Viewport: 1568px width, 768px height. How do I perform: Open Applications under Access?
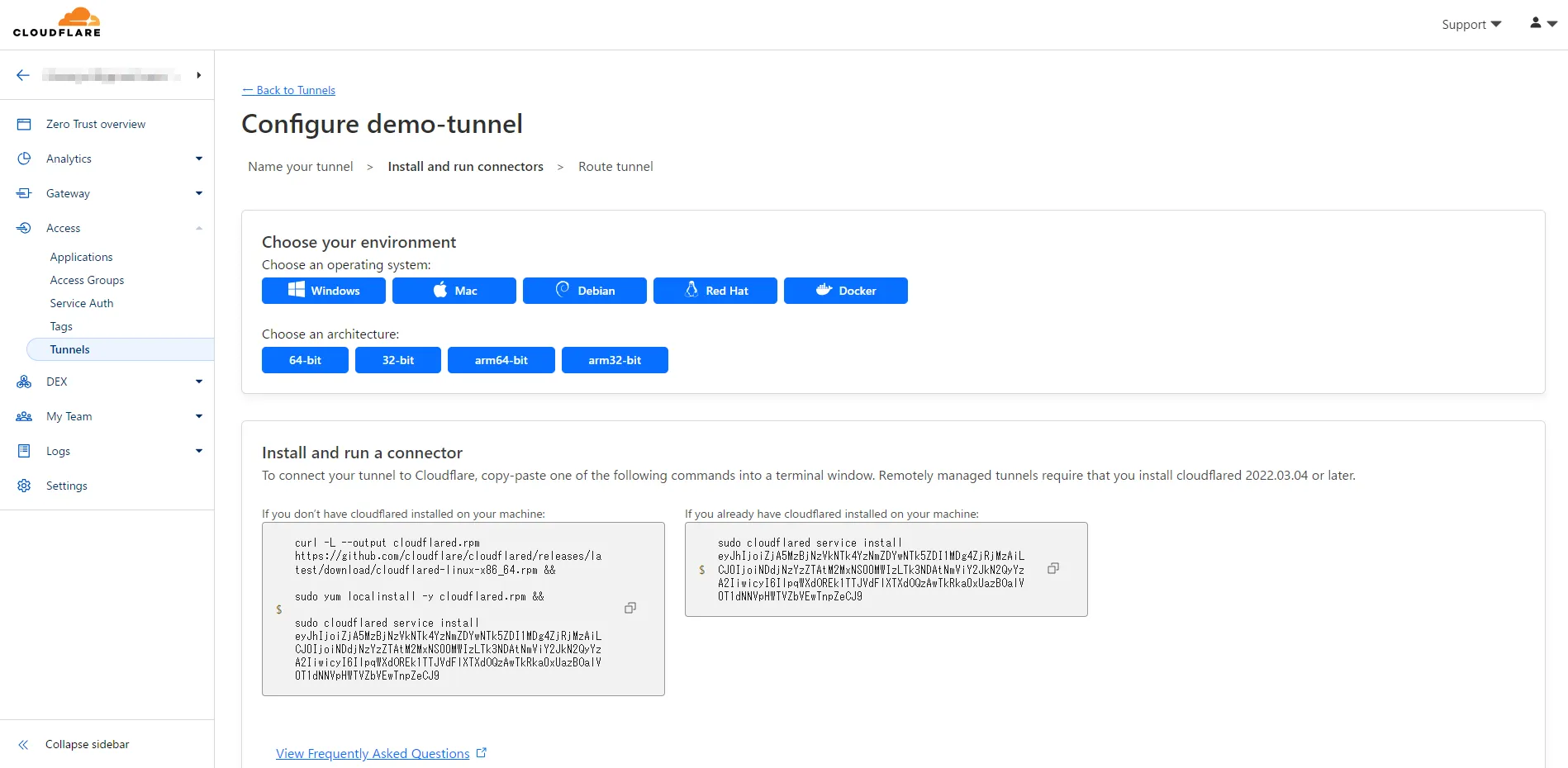tap(81, 257)
